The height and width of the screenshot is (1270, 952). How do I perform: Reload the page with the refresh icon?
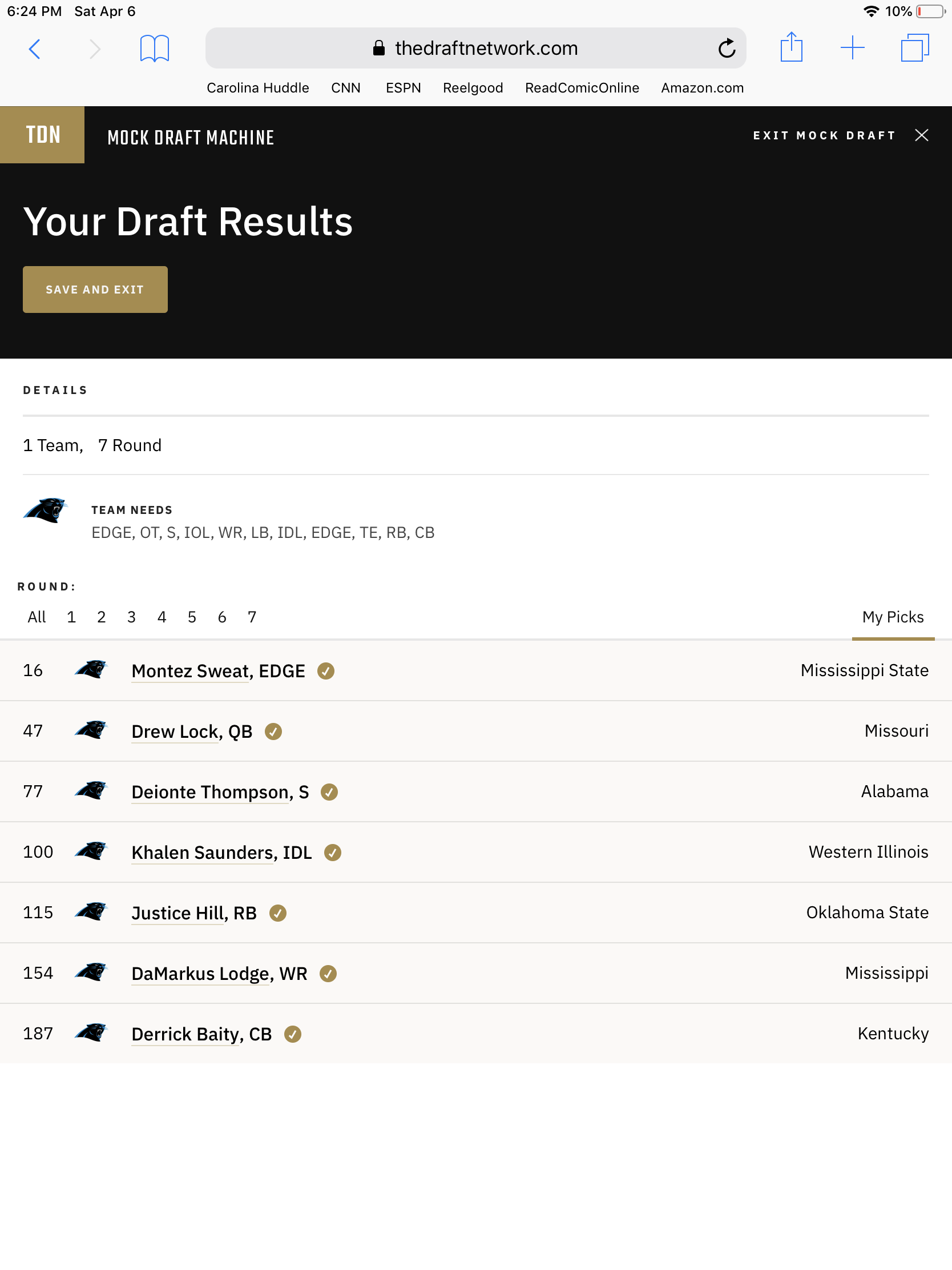727,48
